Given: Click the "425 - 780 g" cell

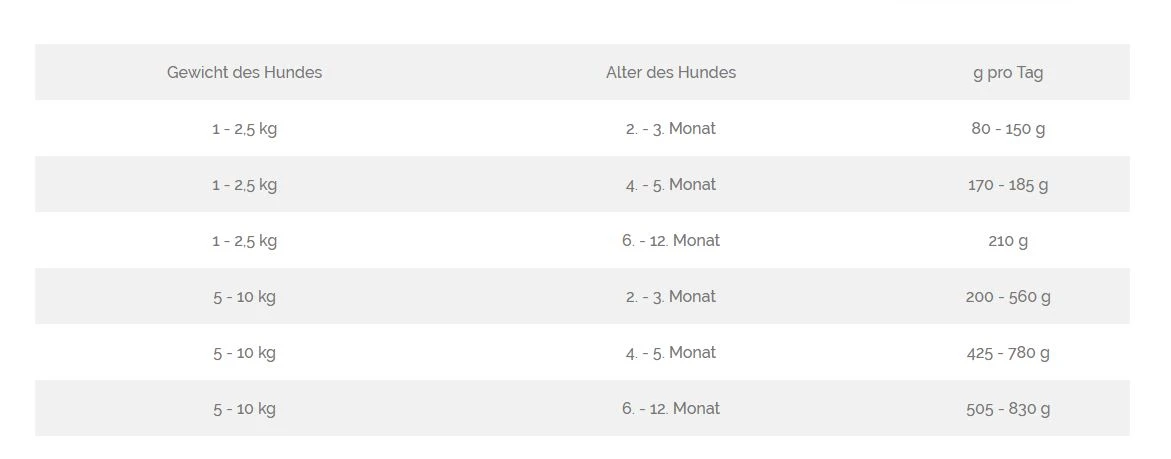Looking at the screenshot, I should [1007, 352].
